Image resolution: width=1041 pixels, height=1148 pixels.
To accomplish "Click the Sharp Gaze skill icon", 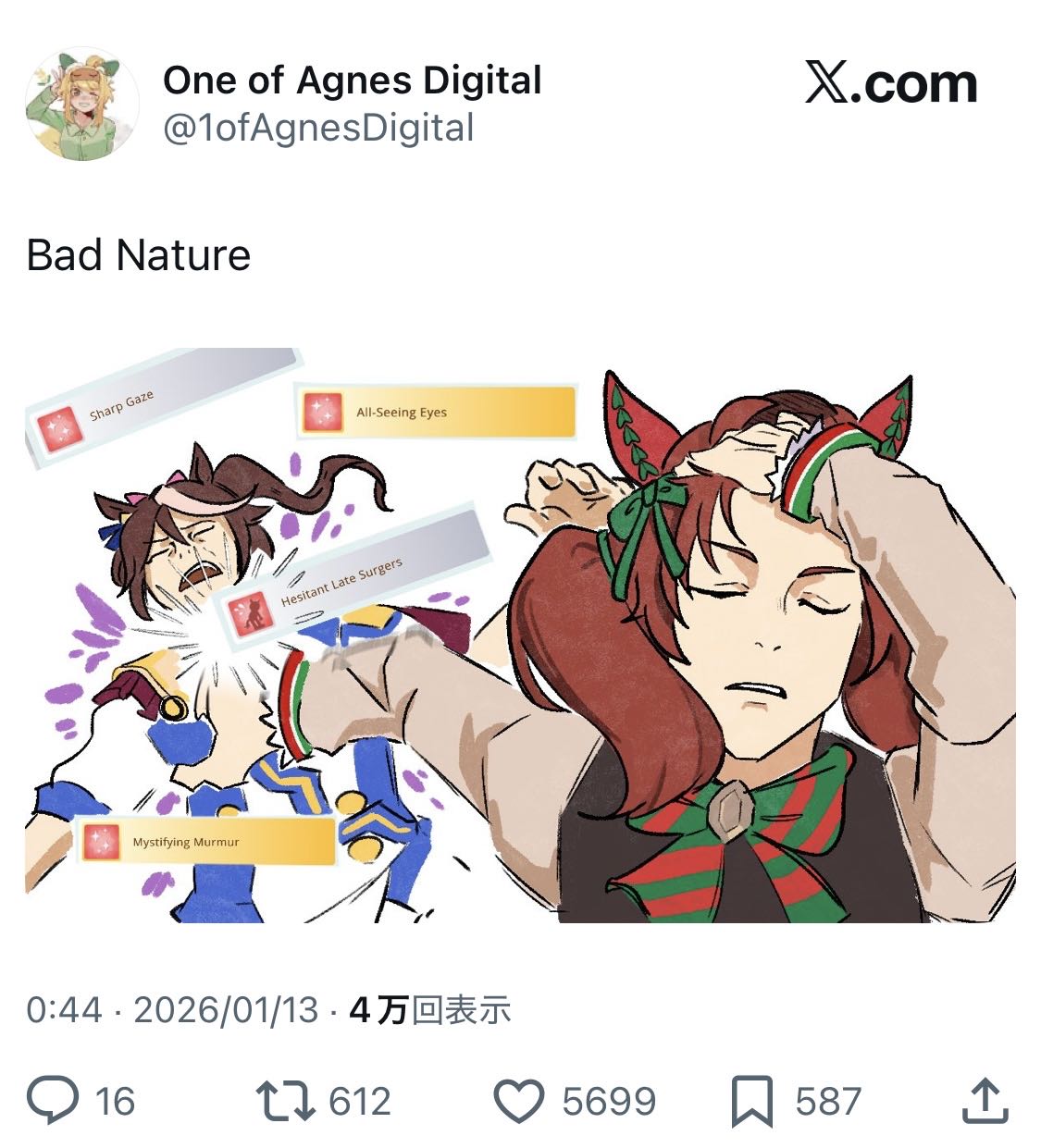I will (x=58, y=428).
